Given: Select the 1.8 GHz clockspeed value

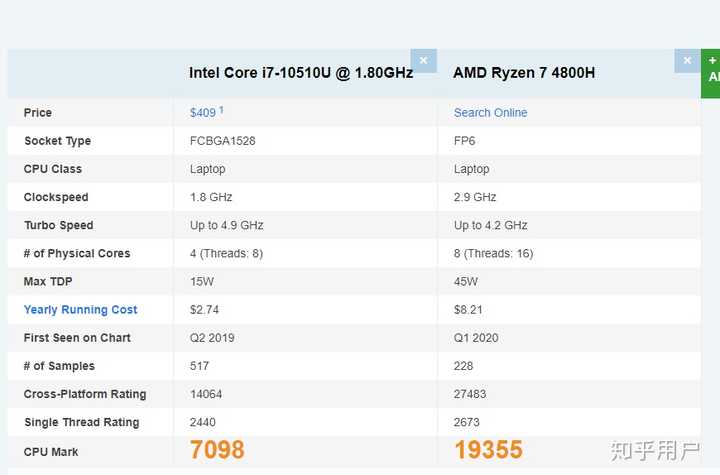Looking at the screenshot, I should pos(211,197).
